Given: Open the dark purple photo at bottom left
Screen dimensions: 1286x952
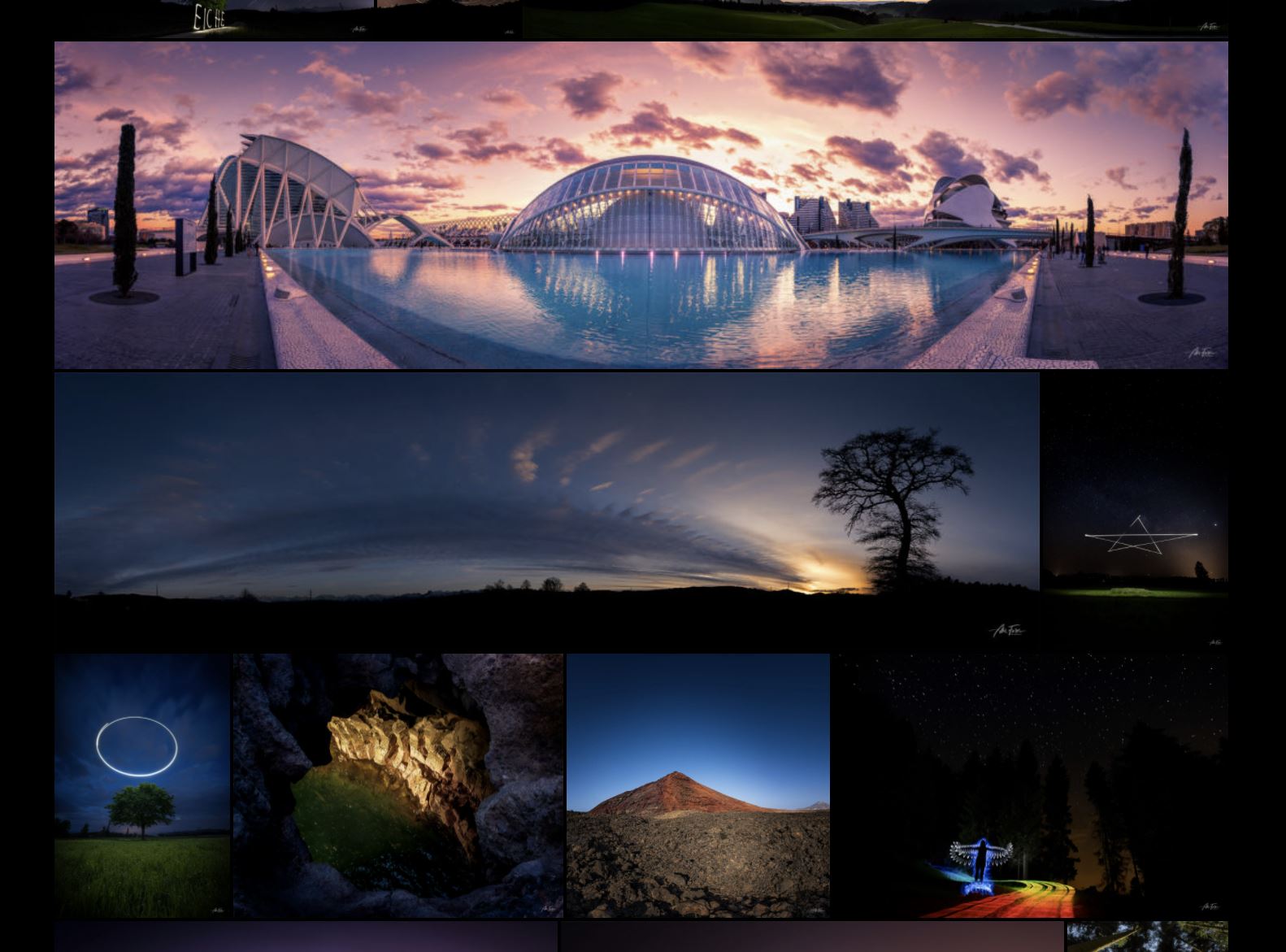Looking at the screenshot, I should coord(306,937).
